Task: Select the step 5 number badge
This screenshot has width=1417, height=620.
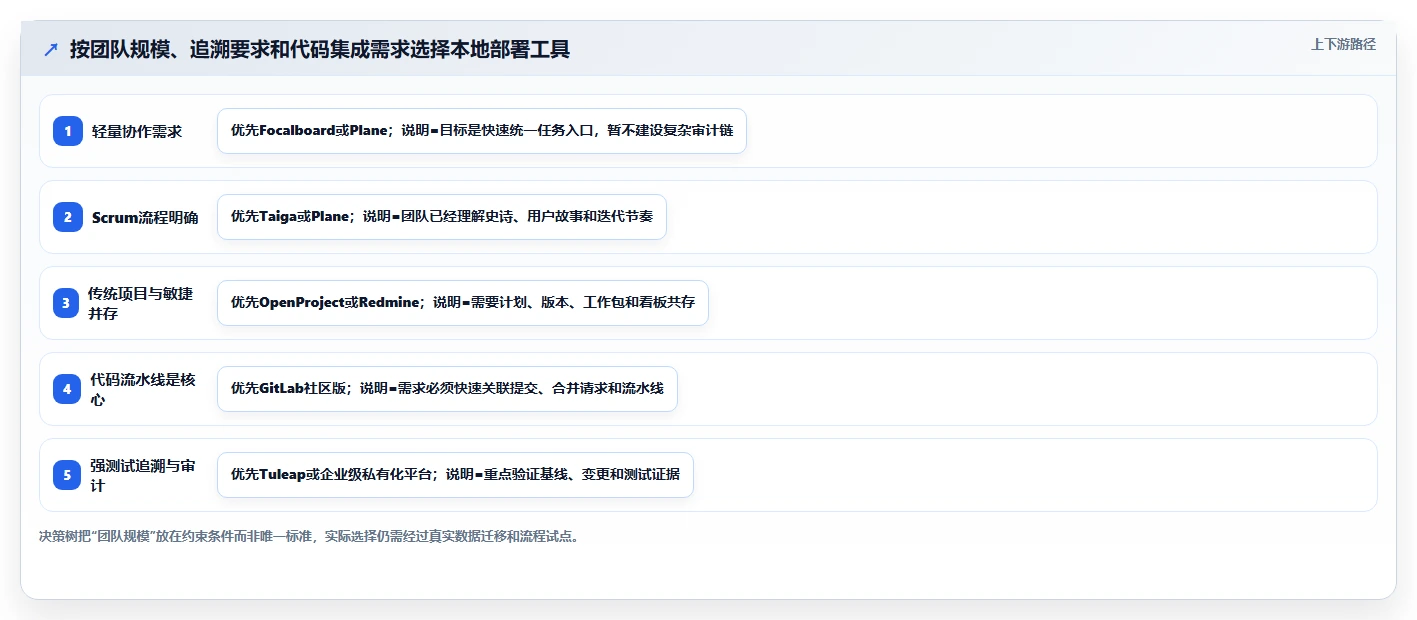Action: tap(67, 475)
